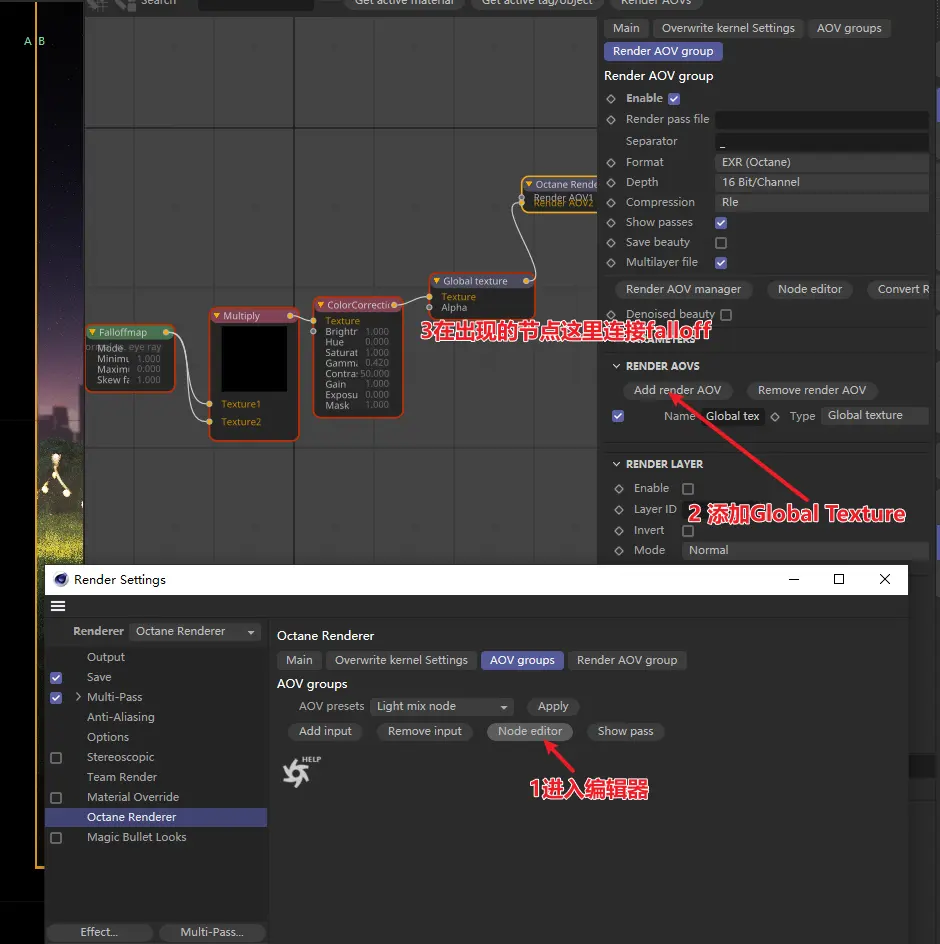
Task: Collapse the RENDER LAYER section
Action: coord(616,464)
